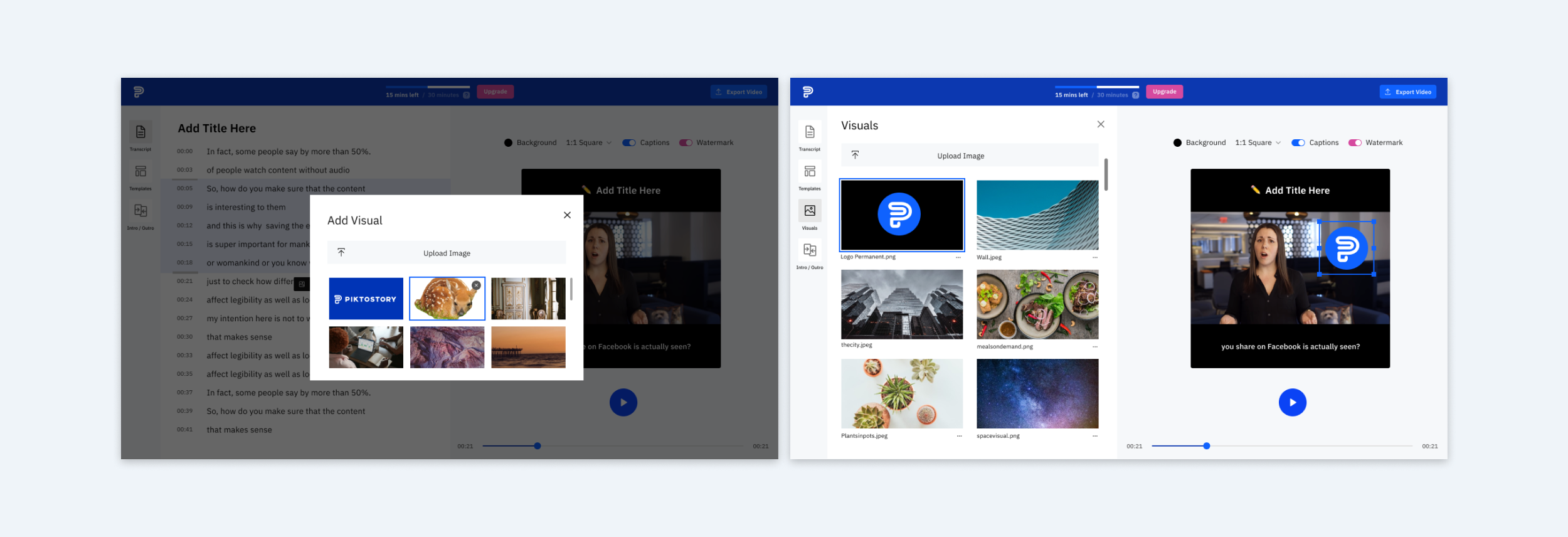Choose deer image in Add Visual
Image resolution: width=1568 pixels, height=537 pixels.
[x=447, y=299]
